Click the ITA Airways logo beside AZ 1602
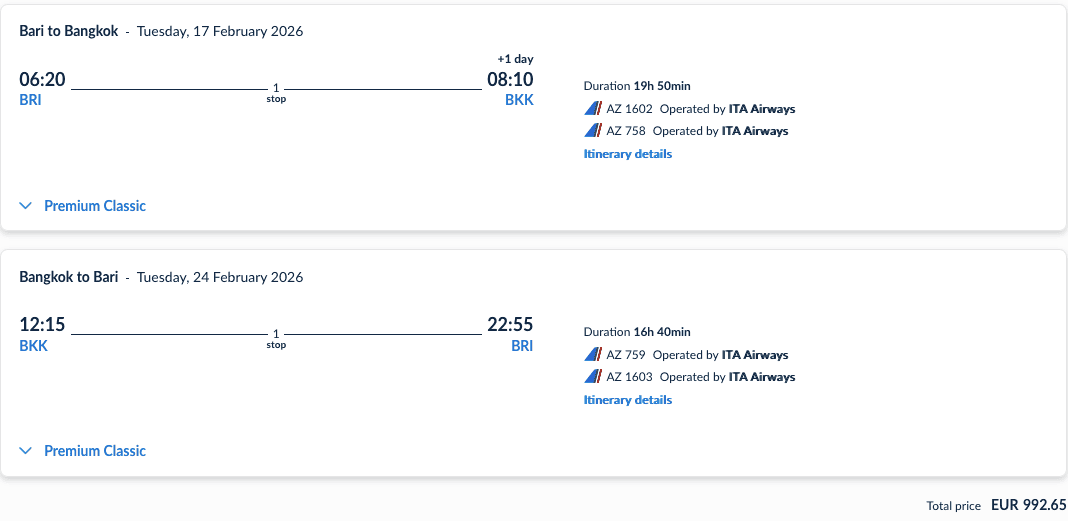The width and height of the screenshot is (1068, 521). (592, 109)
